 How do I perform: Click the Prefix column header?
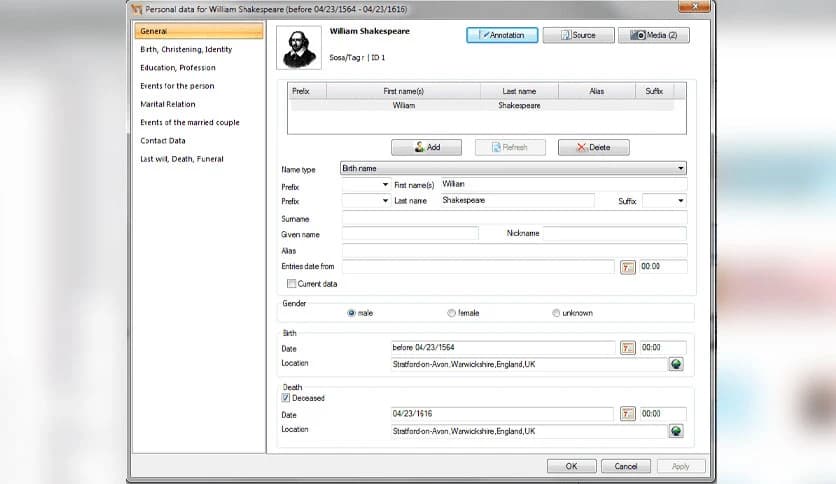(307, 91)
